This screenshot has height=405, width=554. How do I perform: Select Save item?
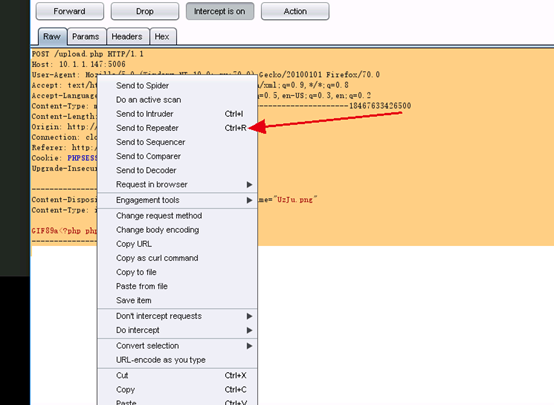click(x=177, y=300)
